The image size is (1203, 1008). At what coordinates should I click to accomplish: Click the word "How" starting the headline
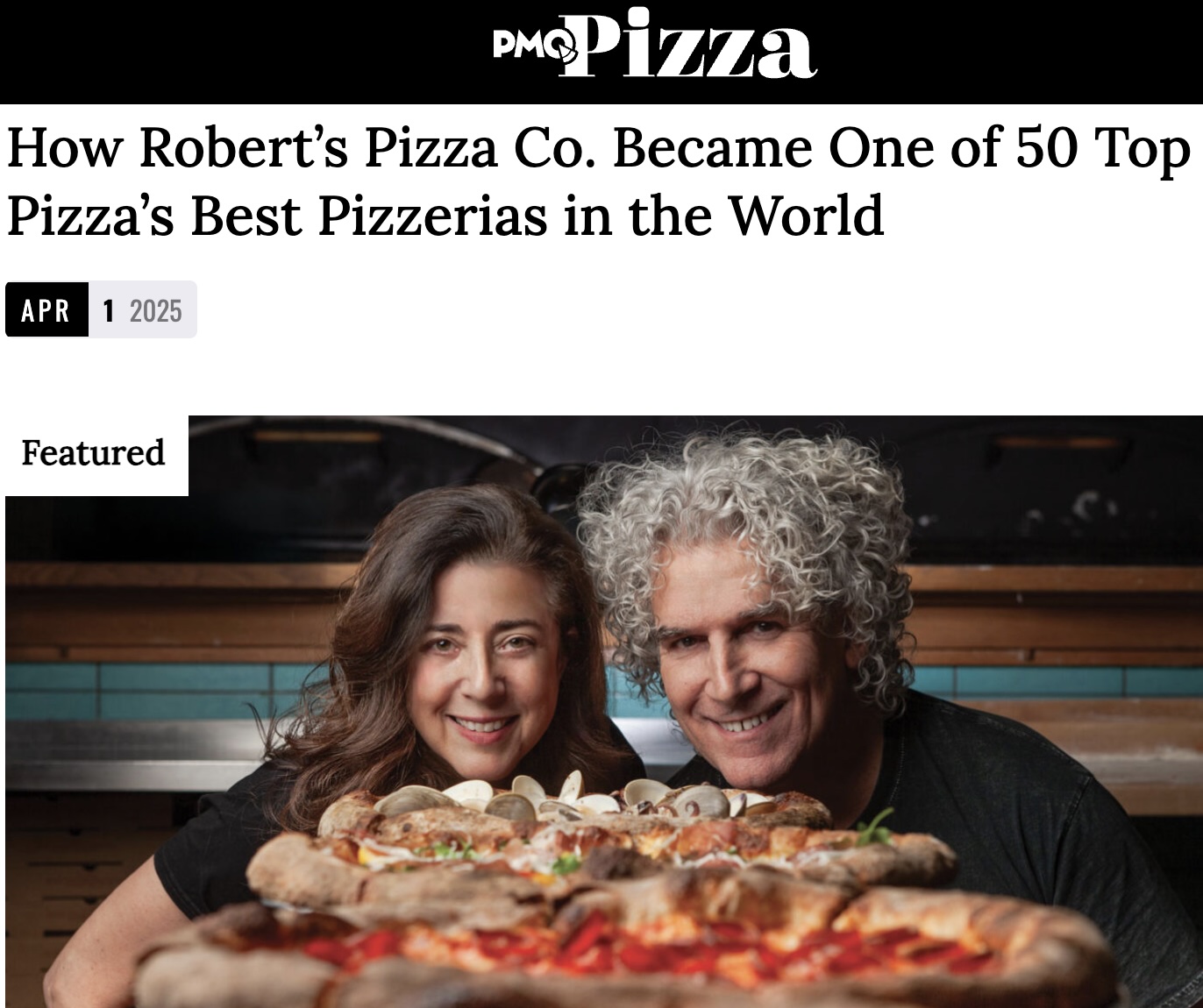point(64,147)
